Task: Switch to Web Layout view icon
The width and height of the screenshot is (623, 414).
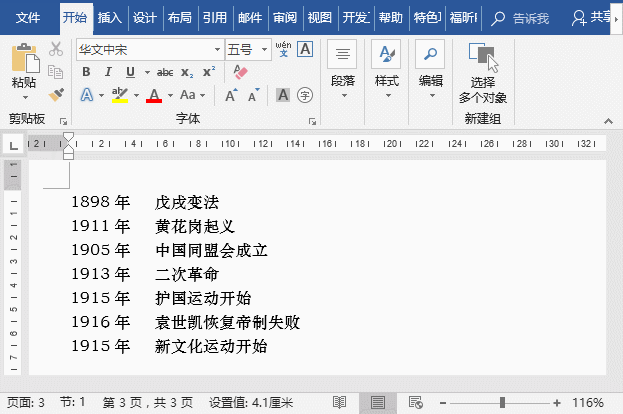Action: 416,402
